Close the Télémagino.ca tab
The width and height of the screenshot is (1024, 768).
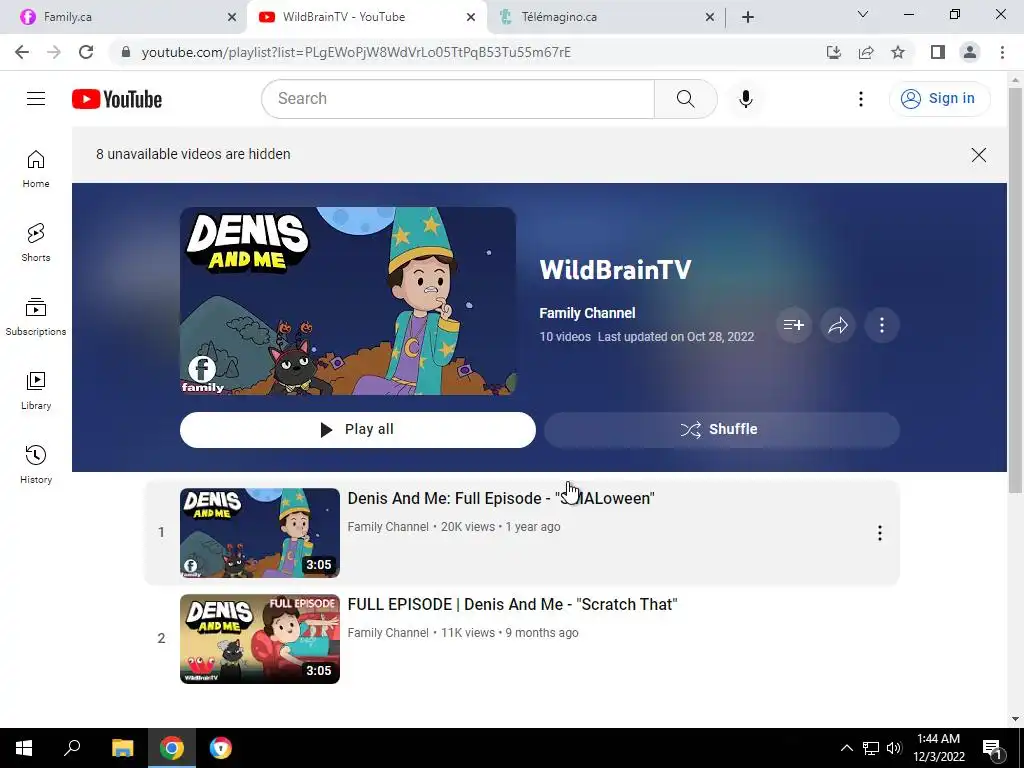coord(710,17)
